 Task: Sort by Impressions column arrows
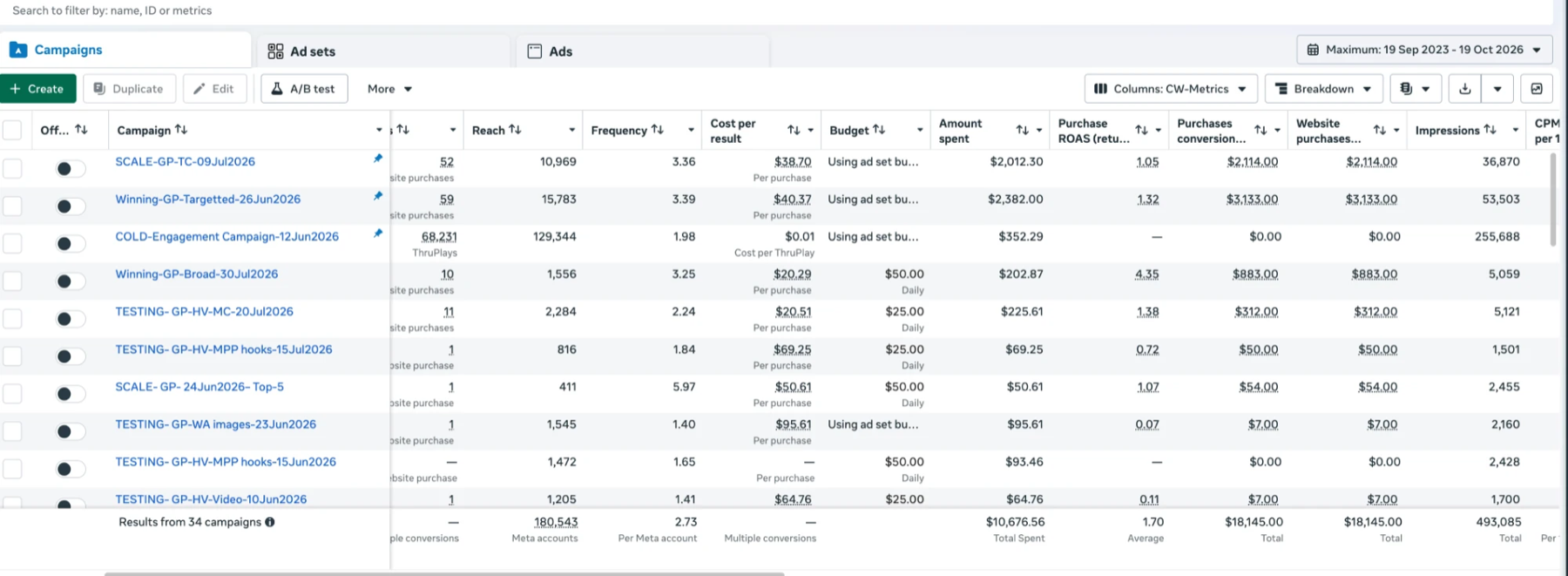(x=1490, y=130)
